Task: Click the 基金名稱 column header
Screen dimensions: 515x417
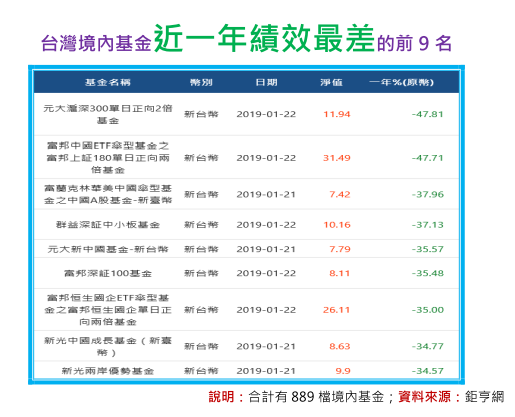Action: point(108,82)
